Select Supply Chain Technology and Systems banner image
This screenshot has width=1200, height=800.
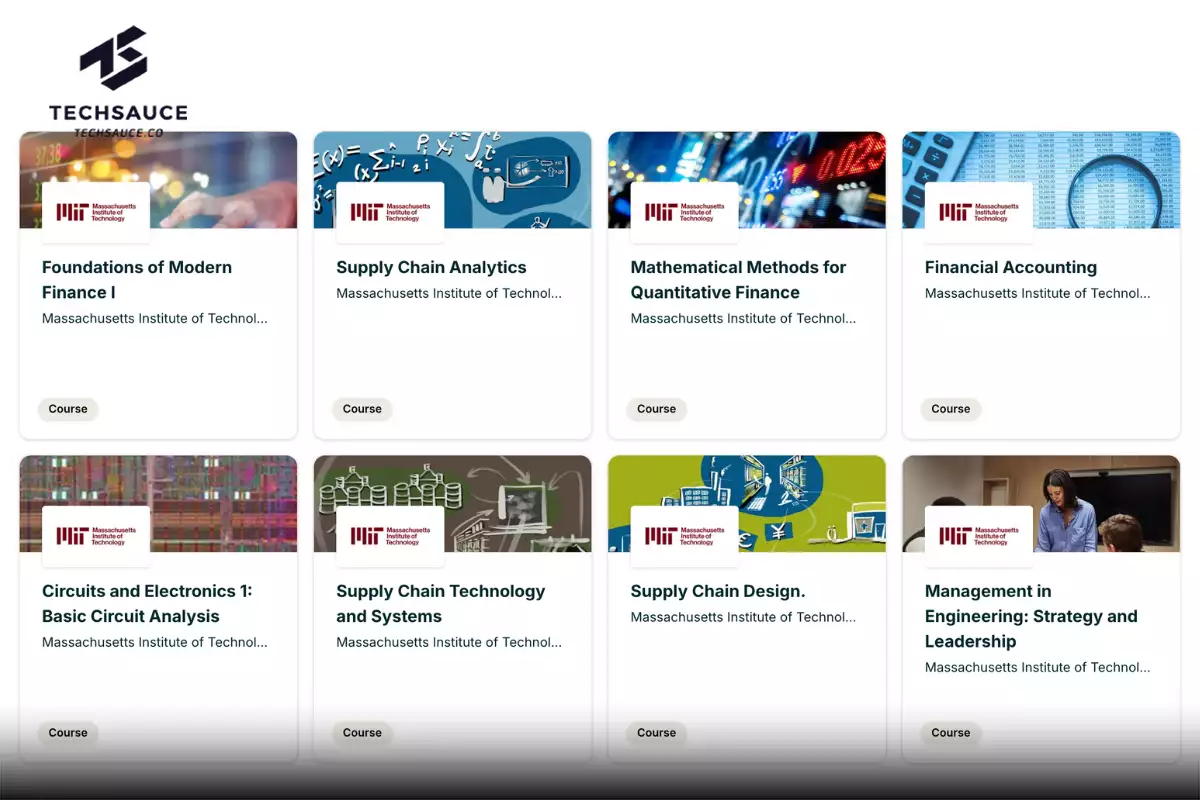(x=452, y=504)
